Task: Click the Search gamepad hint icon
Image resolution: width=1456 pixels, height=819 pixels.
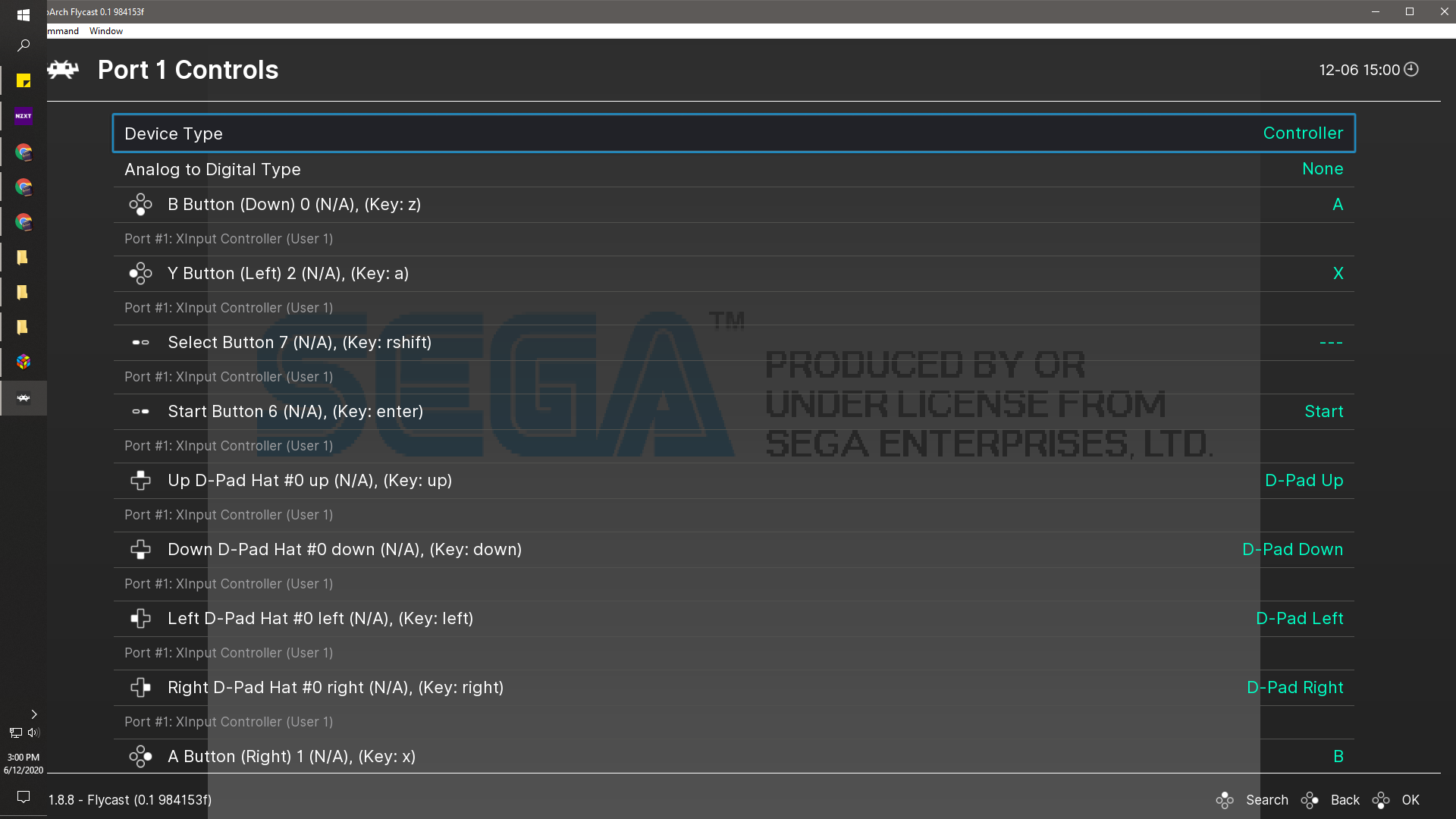Action: click(1225, 800)
